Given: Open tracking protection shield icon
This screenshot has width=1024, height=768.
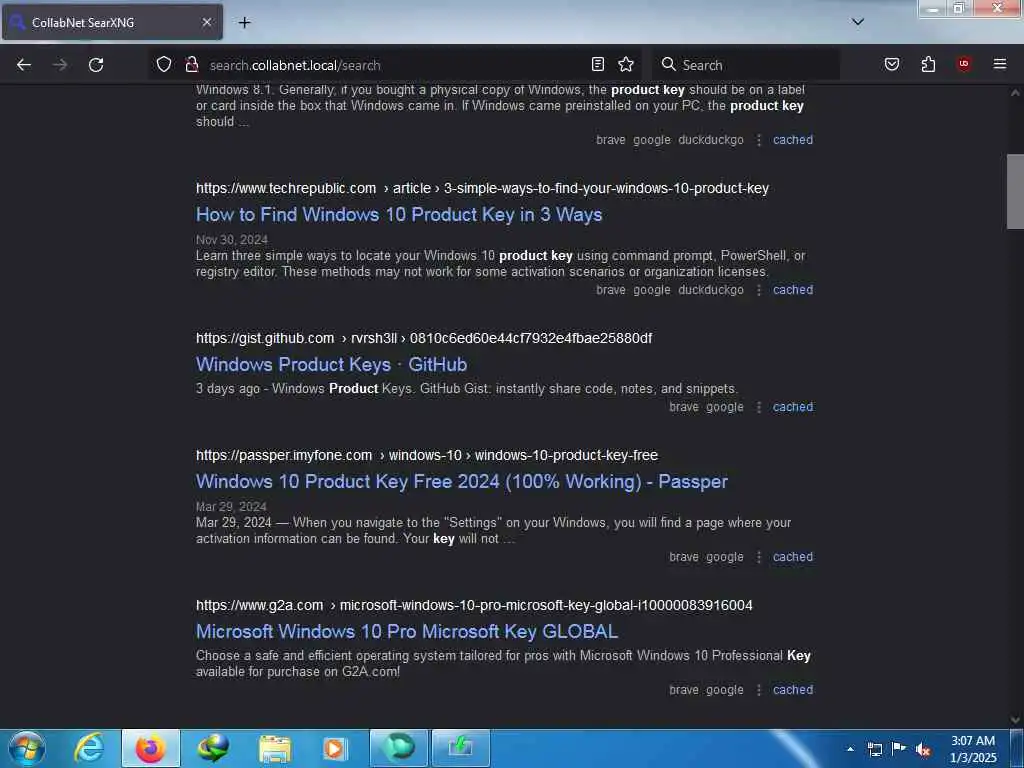Looking at the screenshot, I should tap(164, 64).
